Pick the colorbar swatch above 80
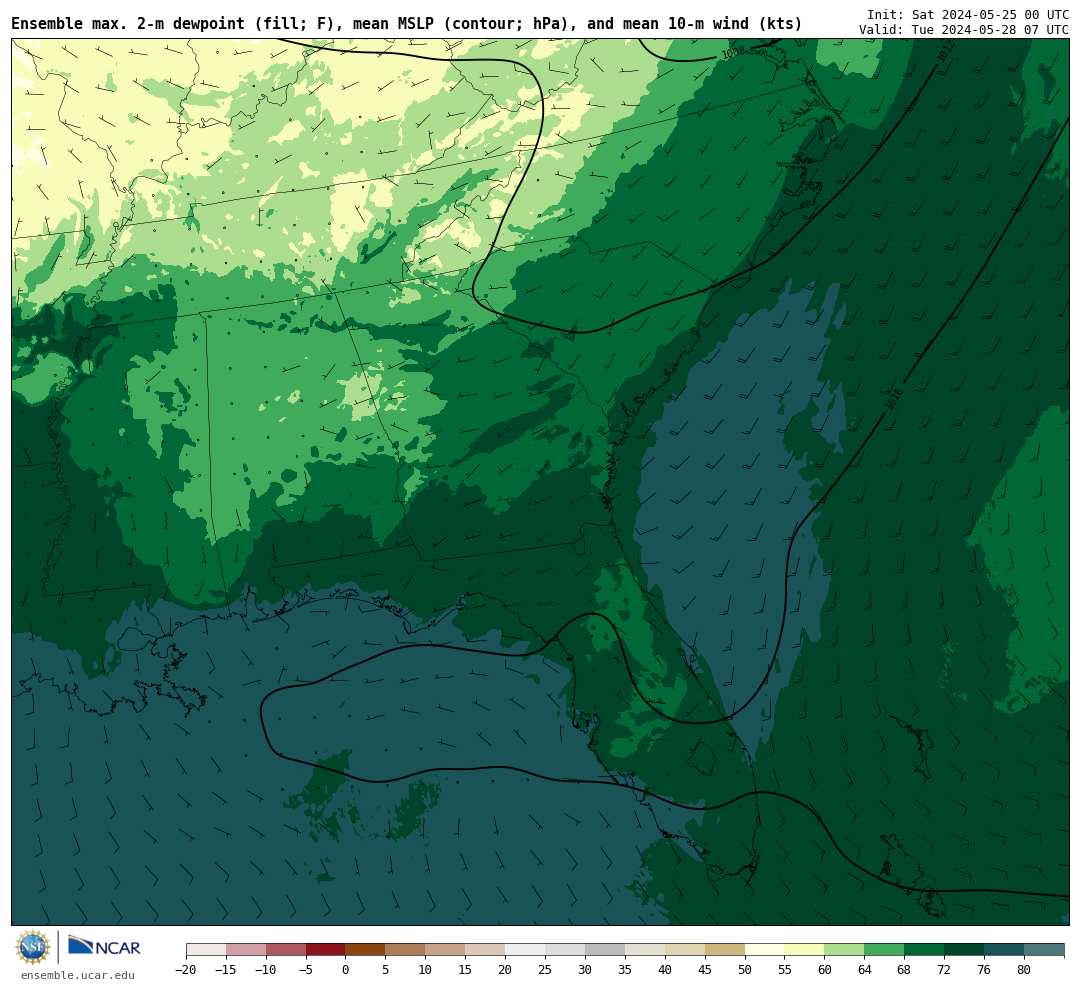The height and width of the screenshot is (988, 1080). 1044,950
